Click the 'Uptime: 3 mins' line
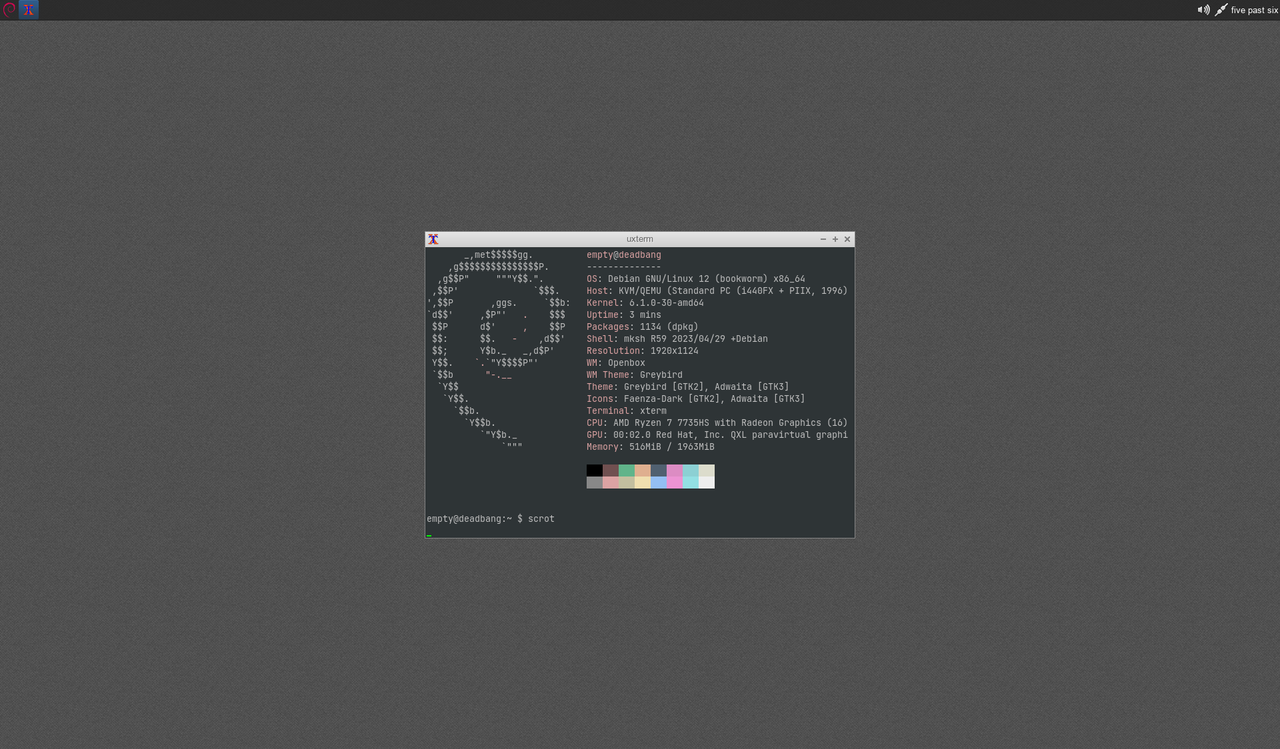The image size is (1280, 749). click(624, 315)
